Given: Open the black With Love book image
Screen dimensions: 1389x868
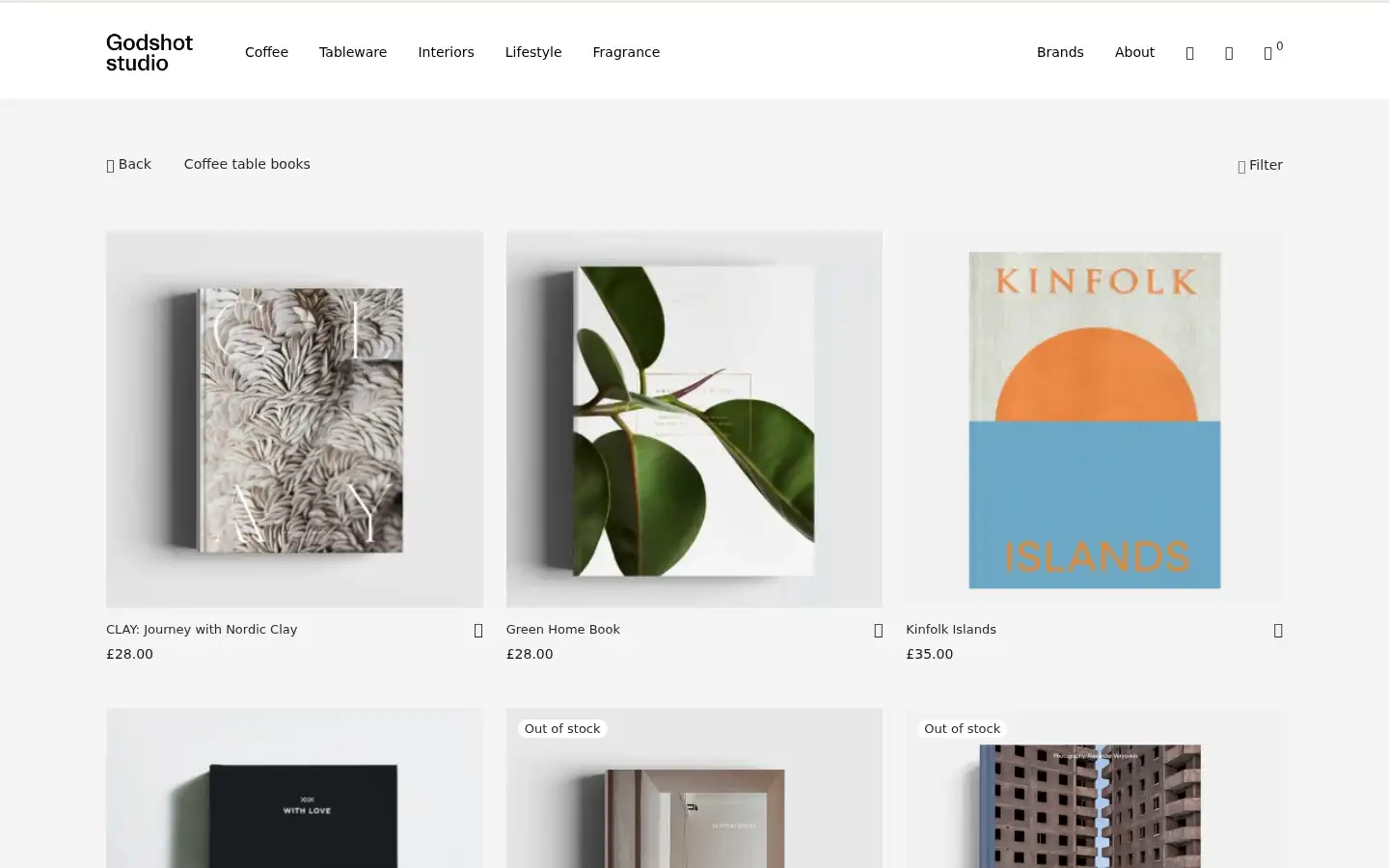Looking at the screenshot, I should 294,789.
